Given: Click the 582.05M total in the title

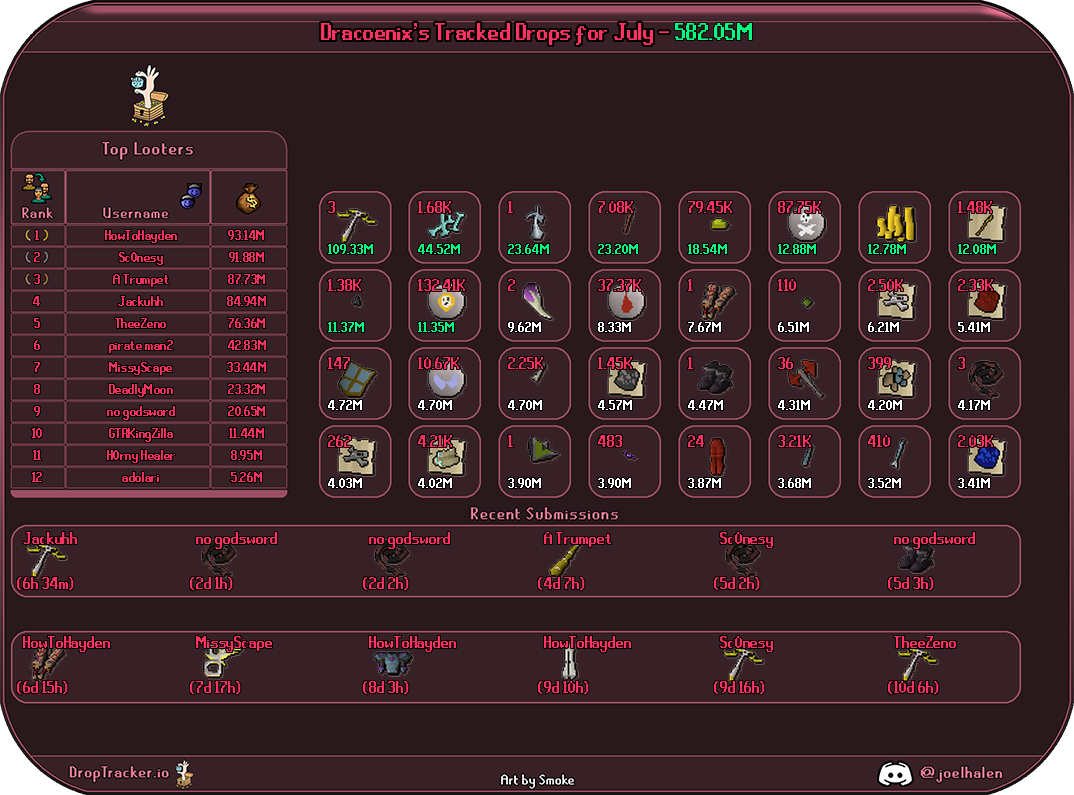Looking at the screenshot, I should point(713,32).
